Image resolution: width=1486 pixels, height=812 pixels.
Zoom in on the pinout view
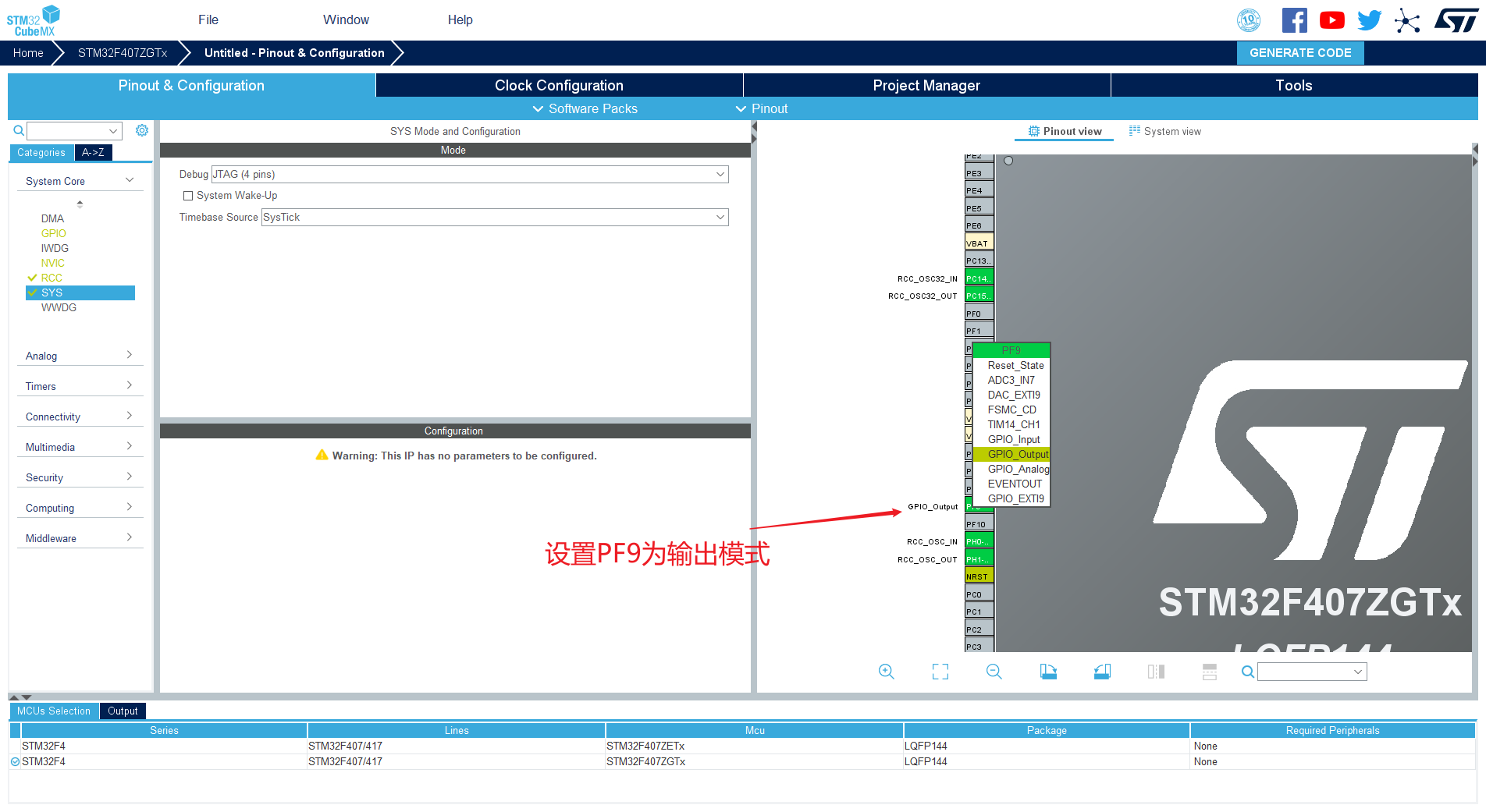(887, 672)
